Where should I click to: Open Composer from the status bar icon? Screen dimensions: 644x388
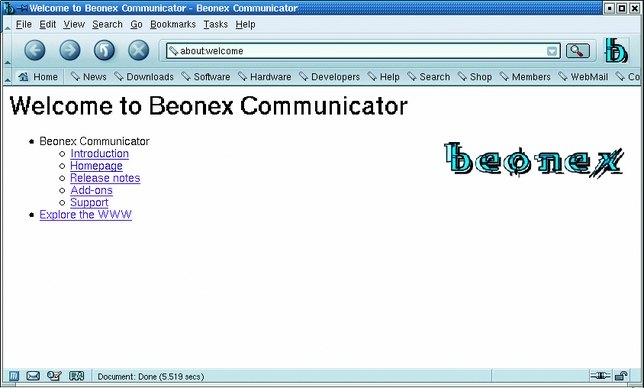54,376
